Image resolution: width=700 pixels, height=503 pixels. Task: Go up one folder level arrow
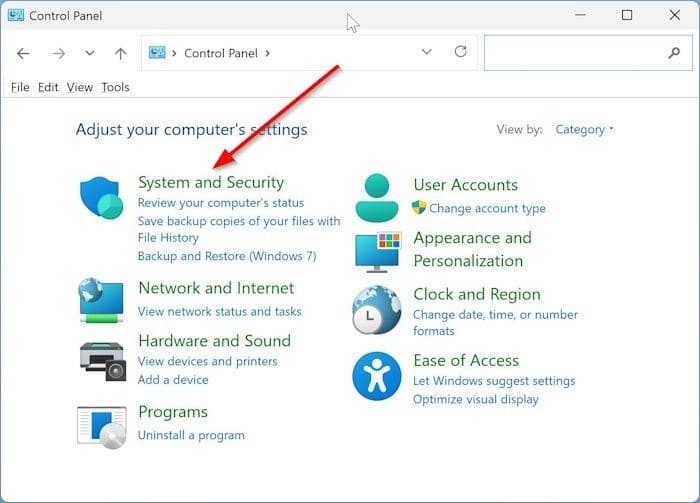point(120,53)
